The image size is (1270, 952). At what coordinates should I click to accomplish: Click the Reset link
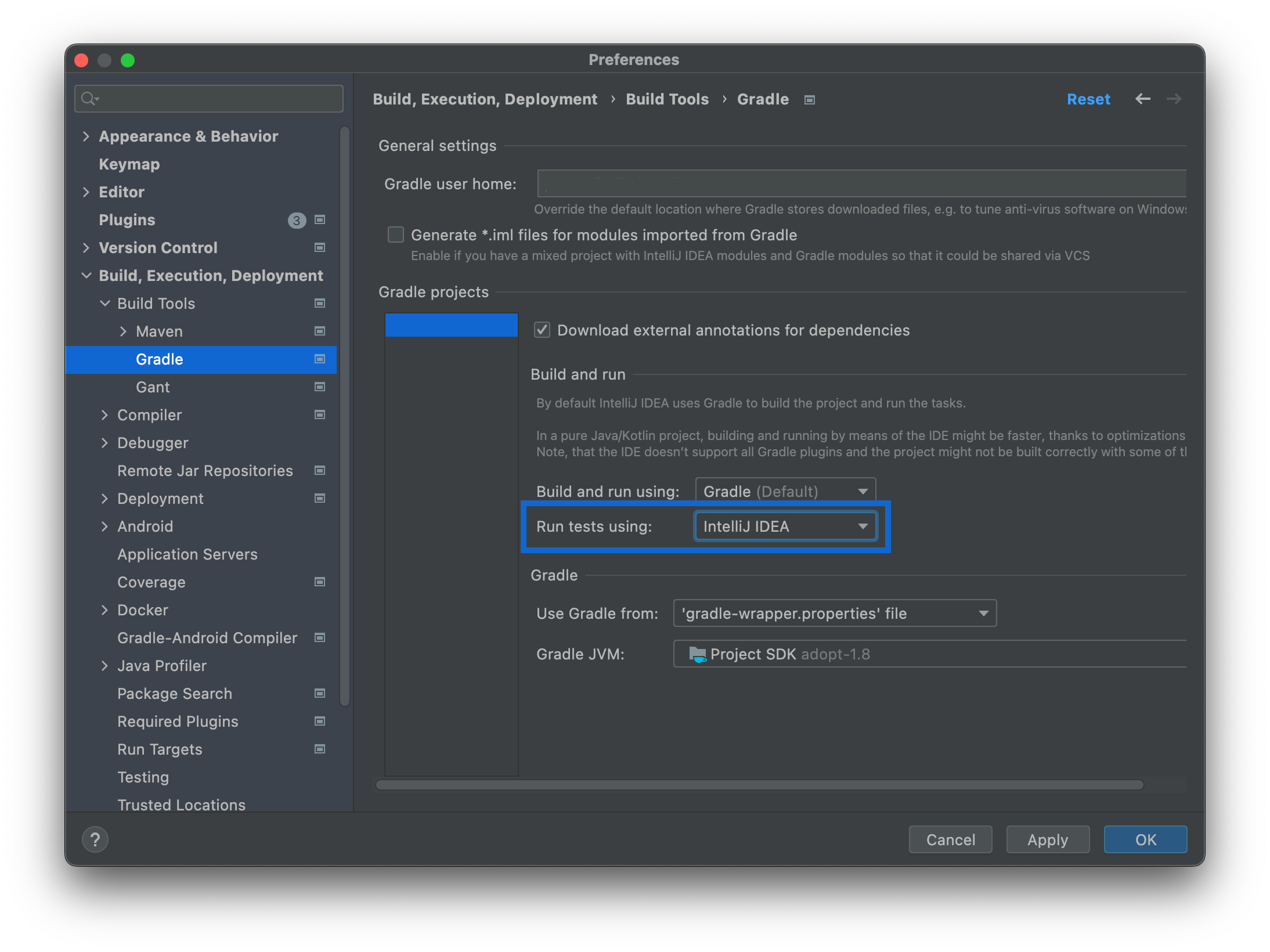coord(1088,99)
